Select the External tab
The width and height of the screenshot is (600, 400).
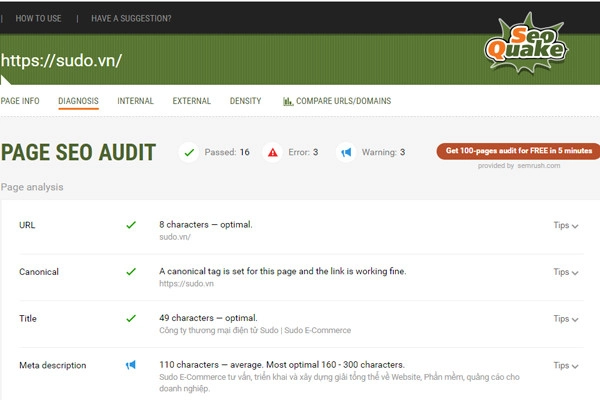(191, 101)
